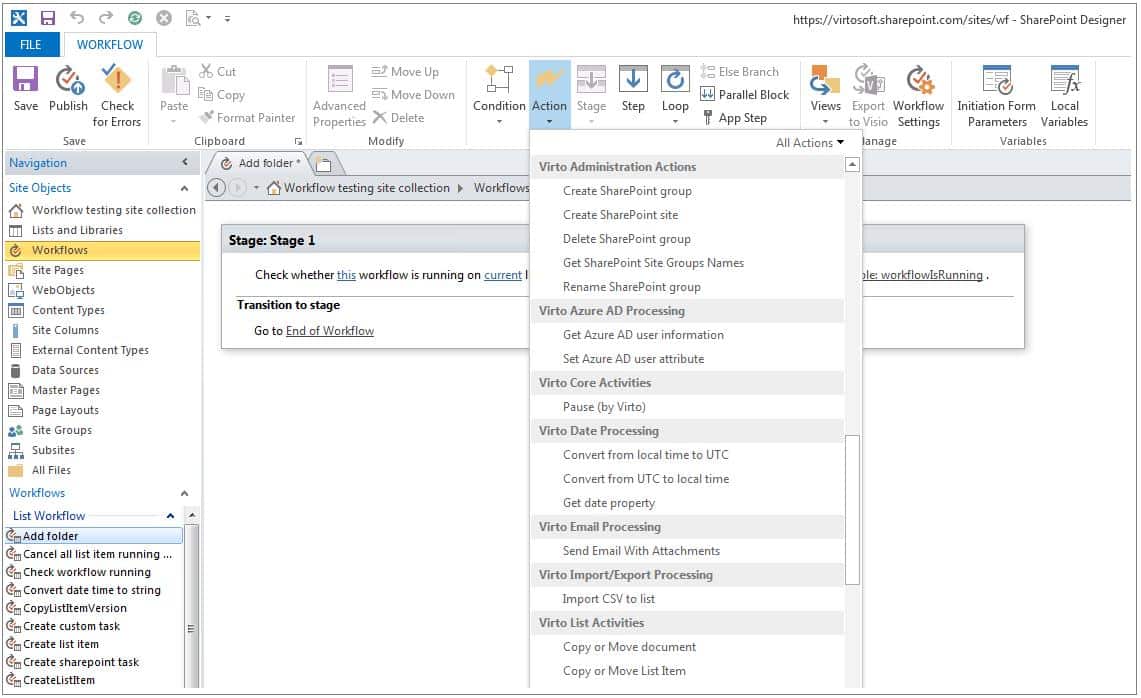Click the new tab button beside Add folder
This screenshot has width=1141, height=698.
pyautogui.click(x=325, y=164)
